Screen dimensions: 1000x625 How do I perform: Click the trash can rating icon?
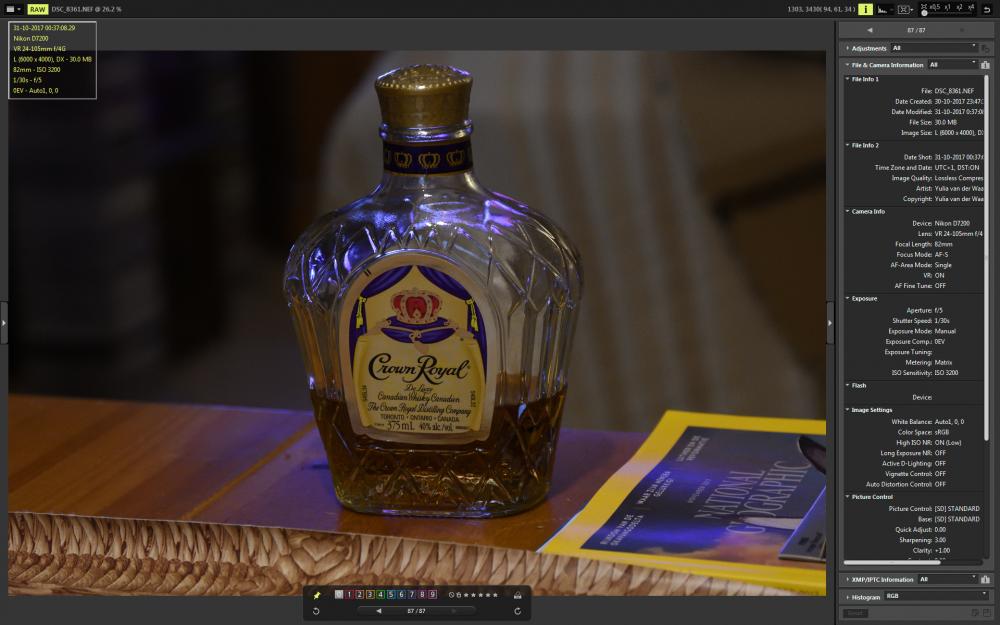tap(459, 595)
